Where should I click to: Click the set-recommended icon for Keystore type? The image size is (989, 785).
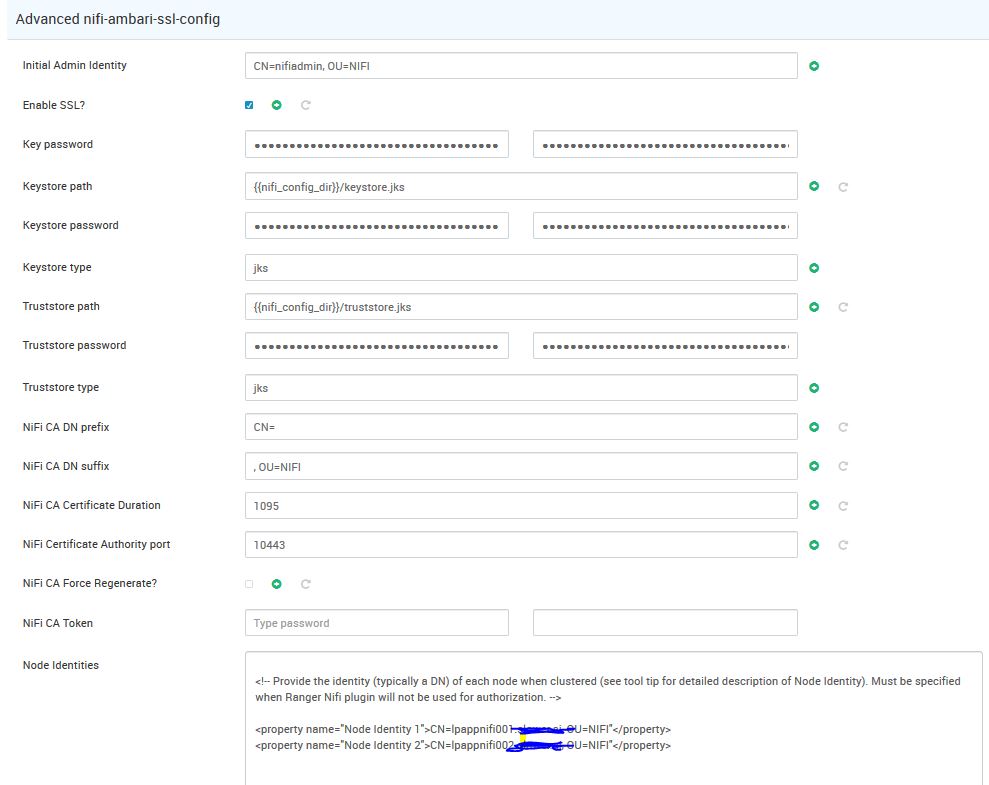pyautogui.click(x=814, y=268)
